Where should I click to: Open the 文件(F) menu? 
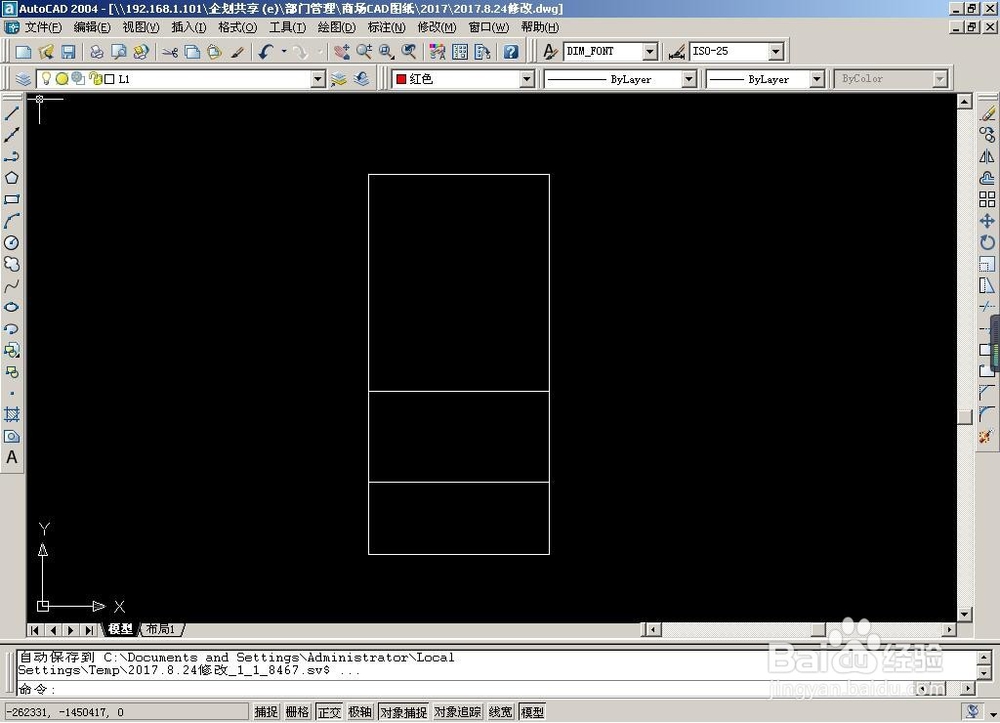coord(43,27)
